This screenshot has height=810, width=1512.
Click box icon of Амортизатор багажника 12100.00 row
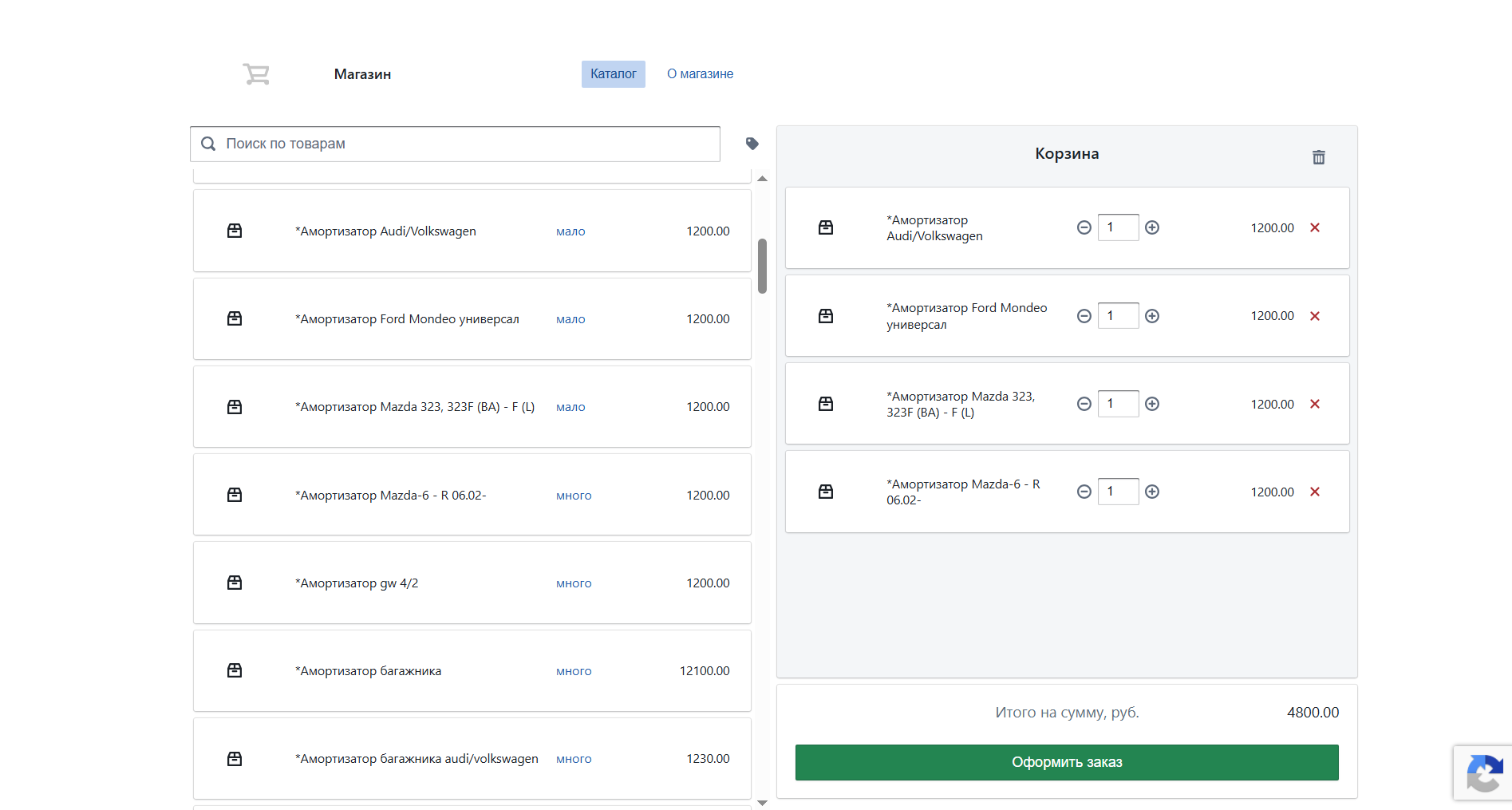235,670
